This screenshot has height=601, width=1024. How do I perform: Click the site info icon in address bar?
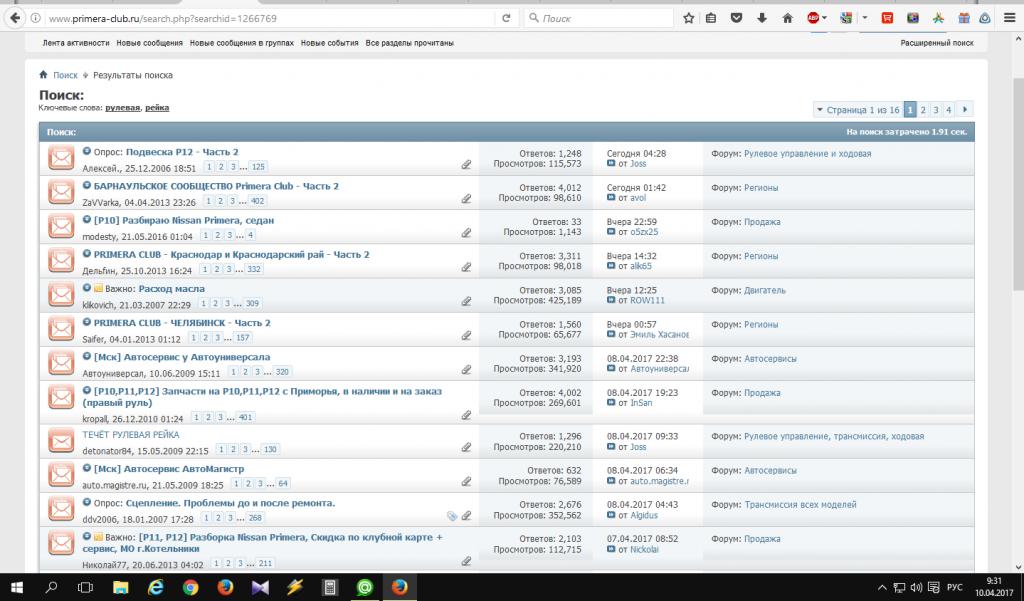[x=36, y=18]
